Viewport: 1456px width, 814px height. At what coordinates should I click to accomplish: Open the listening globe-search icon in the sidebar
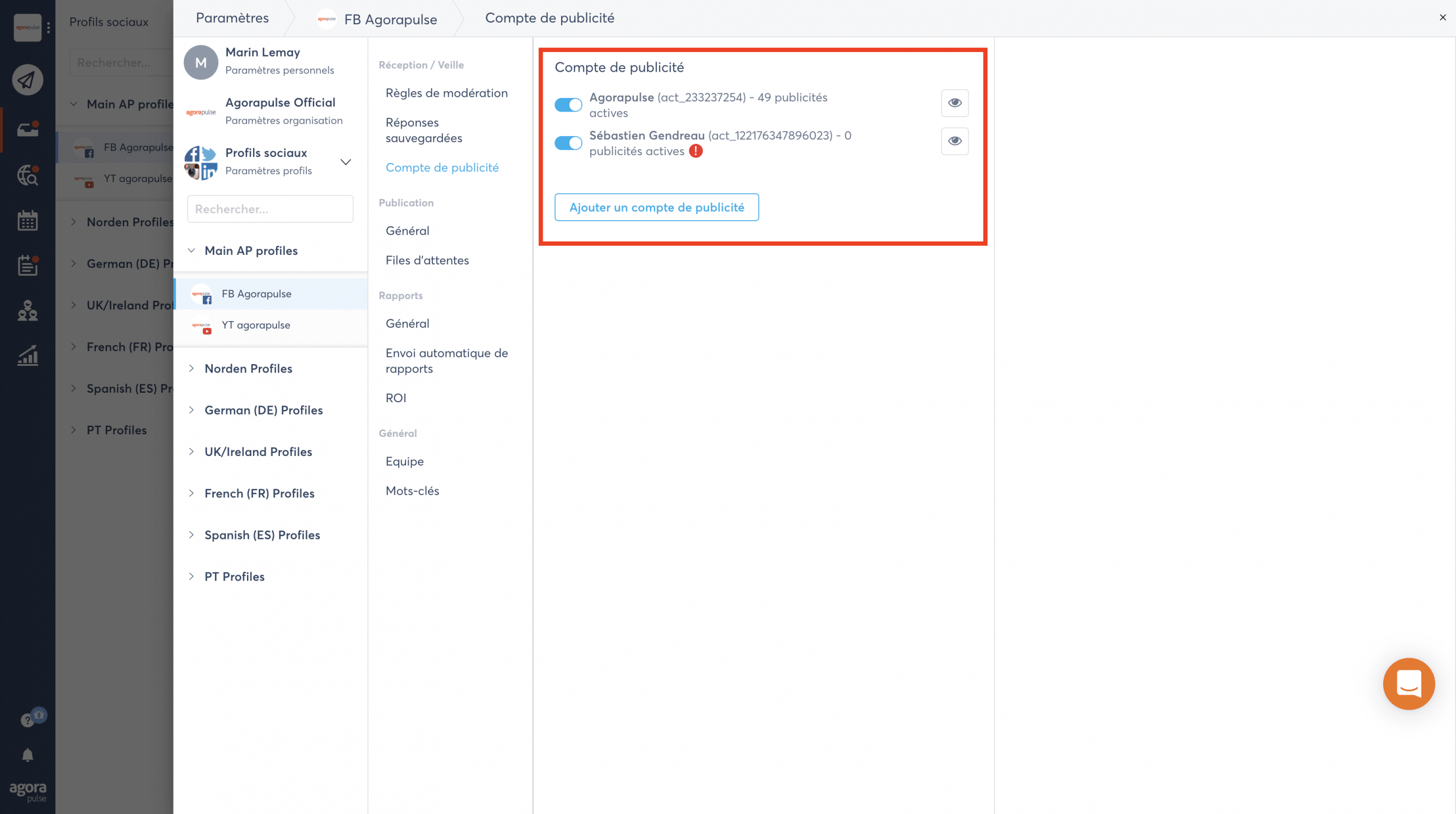pos(27,175)
